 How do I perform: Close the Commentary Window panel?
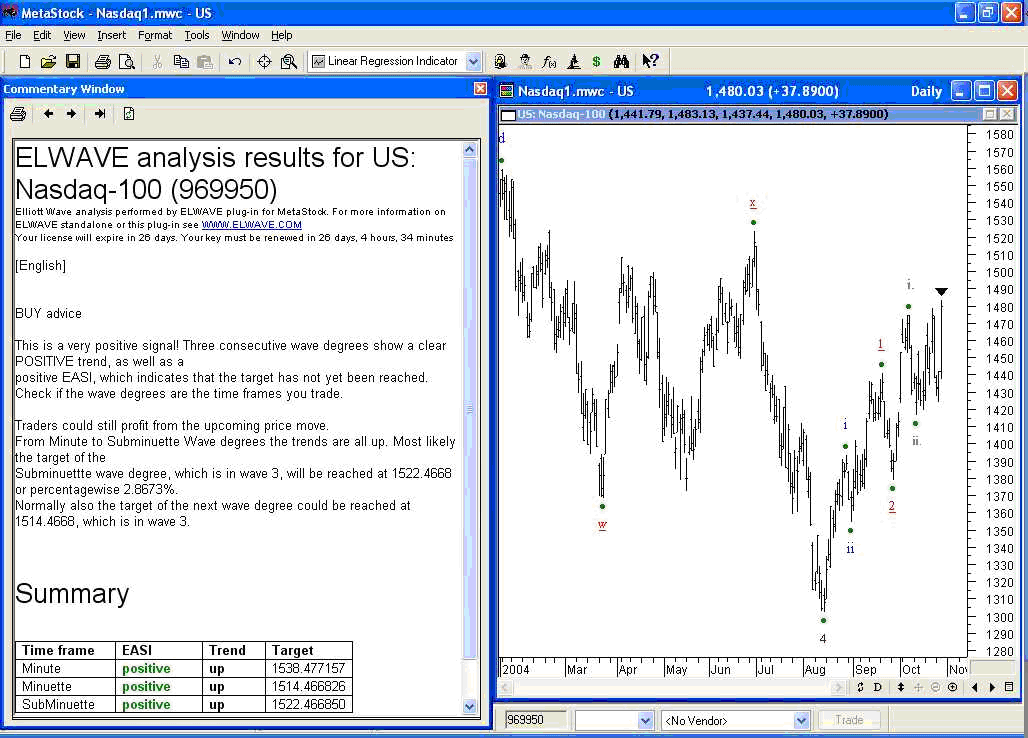(x=480, y=89)
